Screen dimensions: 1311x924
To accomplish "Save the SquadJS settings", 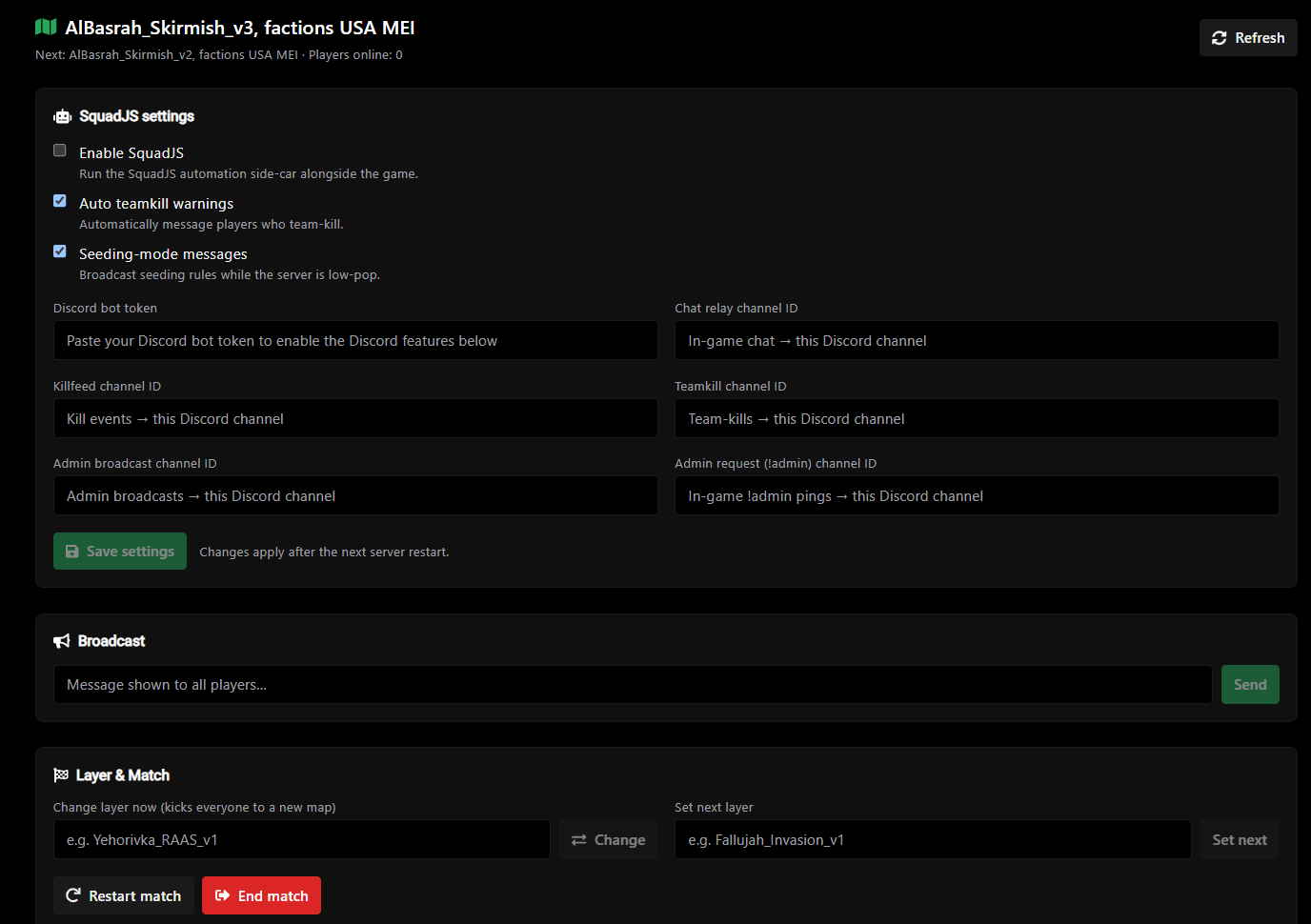I will pyautogui.click(x=120, y=552).
